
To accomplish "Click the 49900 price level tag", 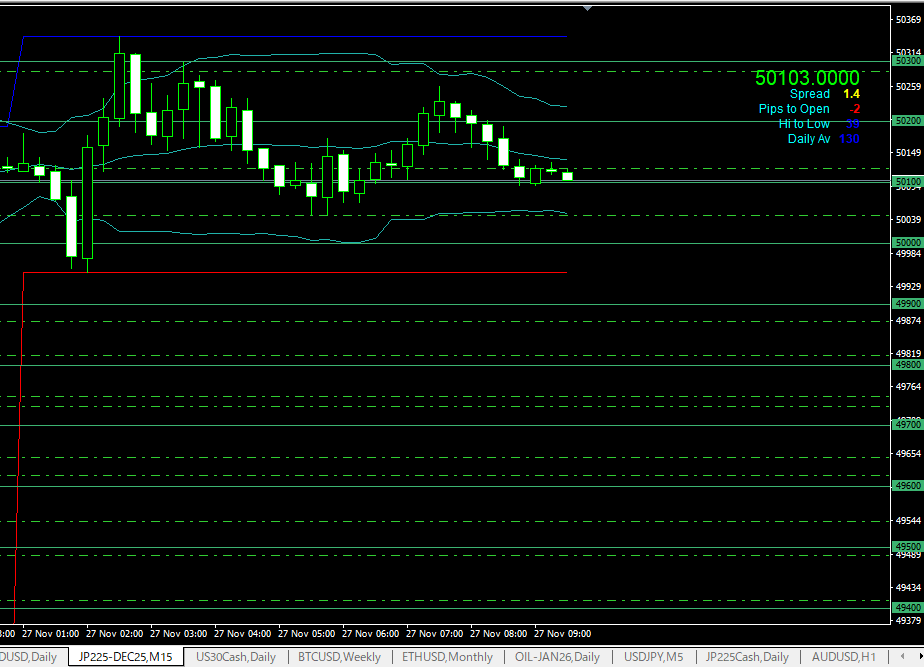I will pyautogui.click(x=907, y=304).
